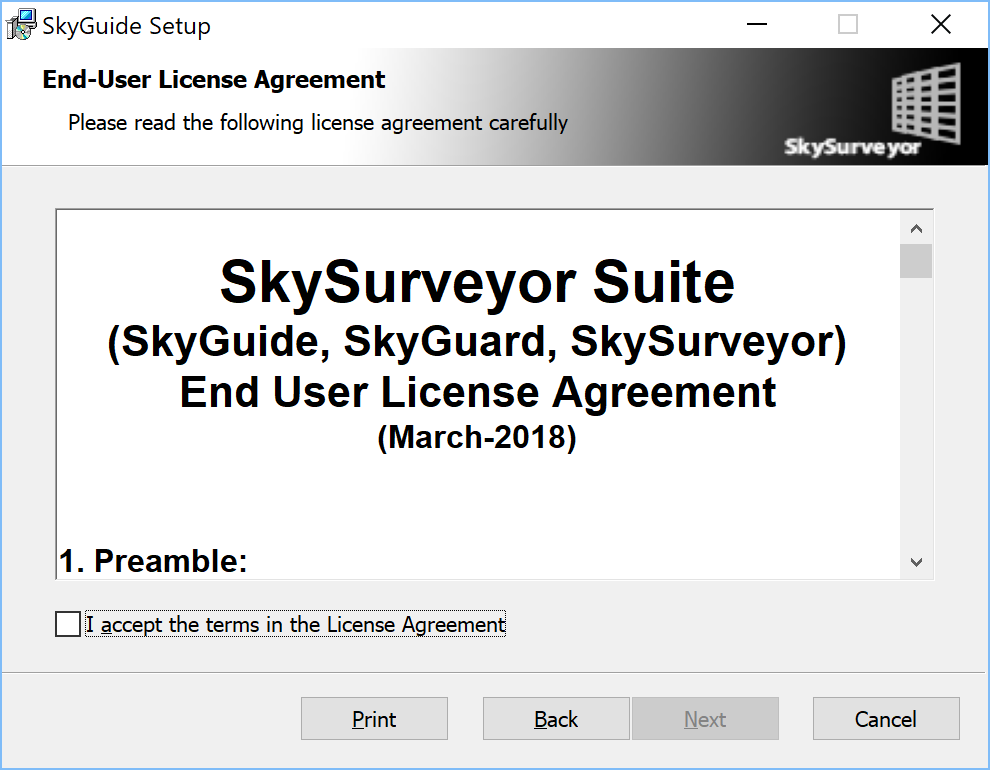The height and width of the screenshot is (770, 990).
Task: Cancel the SkyGuide installation
Action: (x=885, y=719)
